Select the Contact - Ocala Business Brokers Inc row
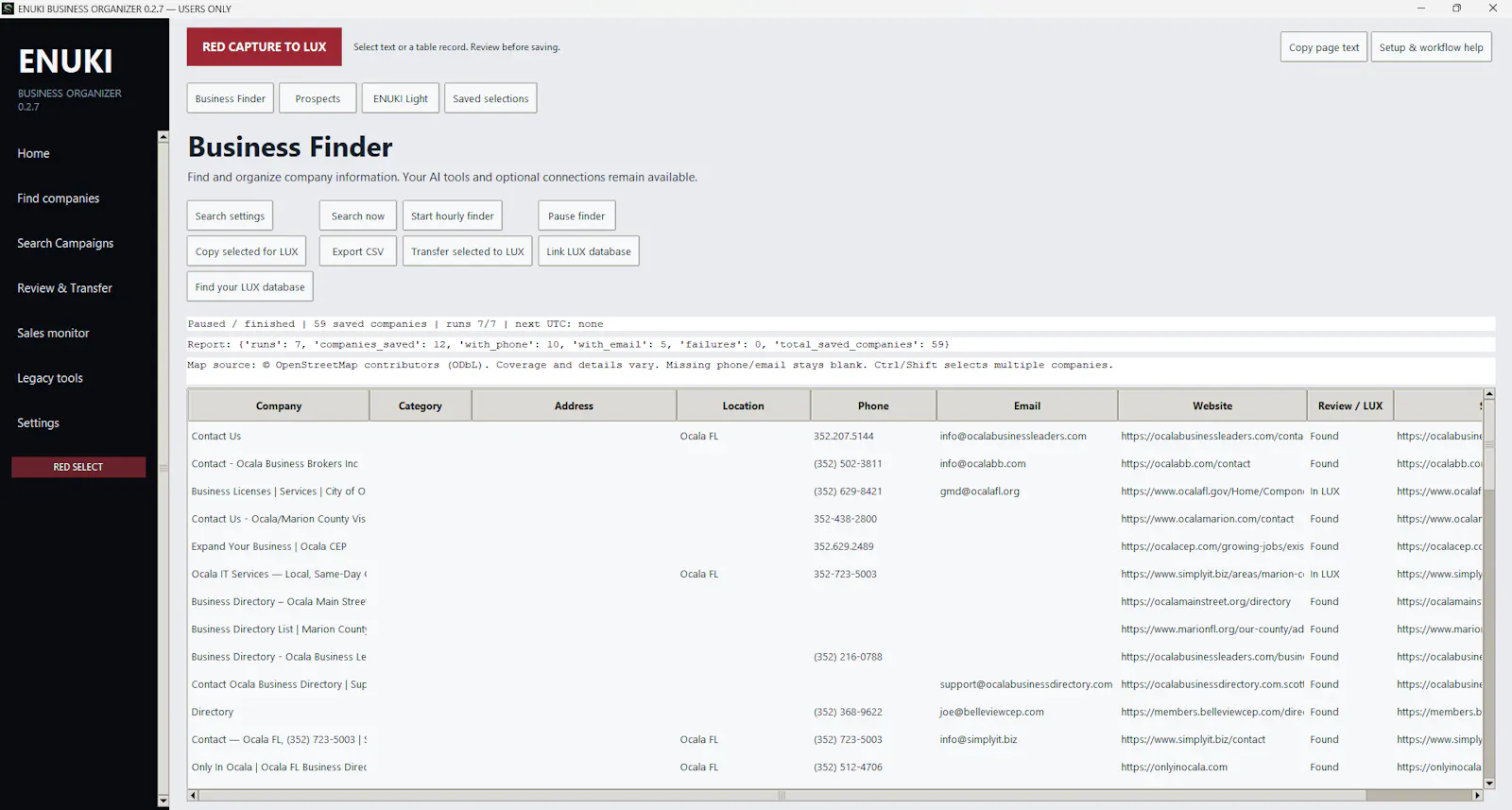Image resolution: width=1512 pixels, height=810 pixels. pyautogui.click(x=835, y=464)
